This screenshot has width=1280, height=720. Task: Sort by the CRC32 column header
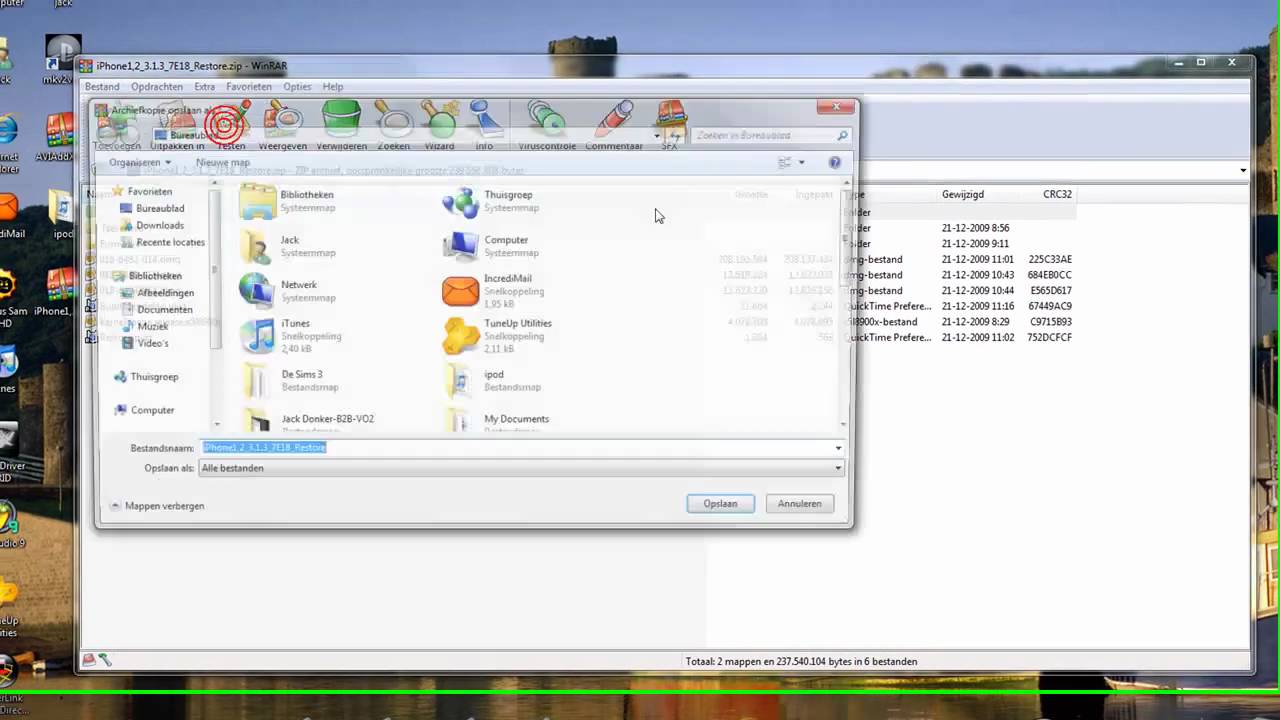[1057, 194]
